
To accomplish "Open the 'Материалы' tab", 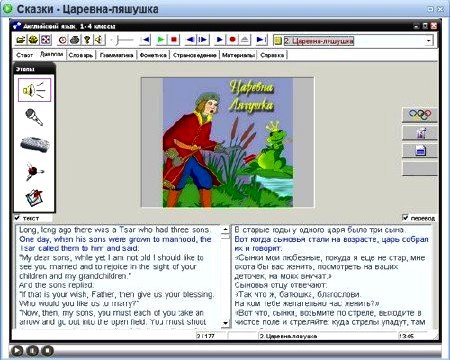I will click(238, 55).
